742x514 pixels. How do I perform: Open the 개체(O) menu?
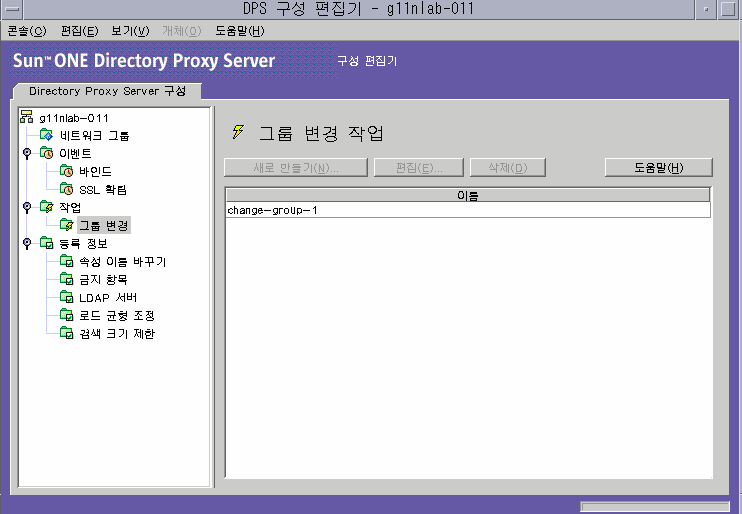click(x=182, y=31)
